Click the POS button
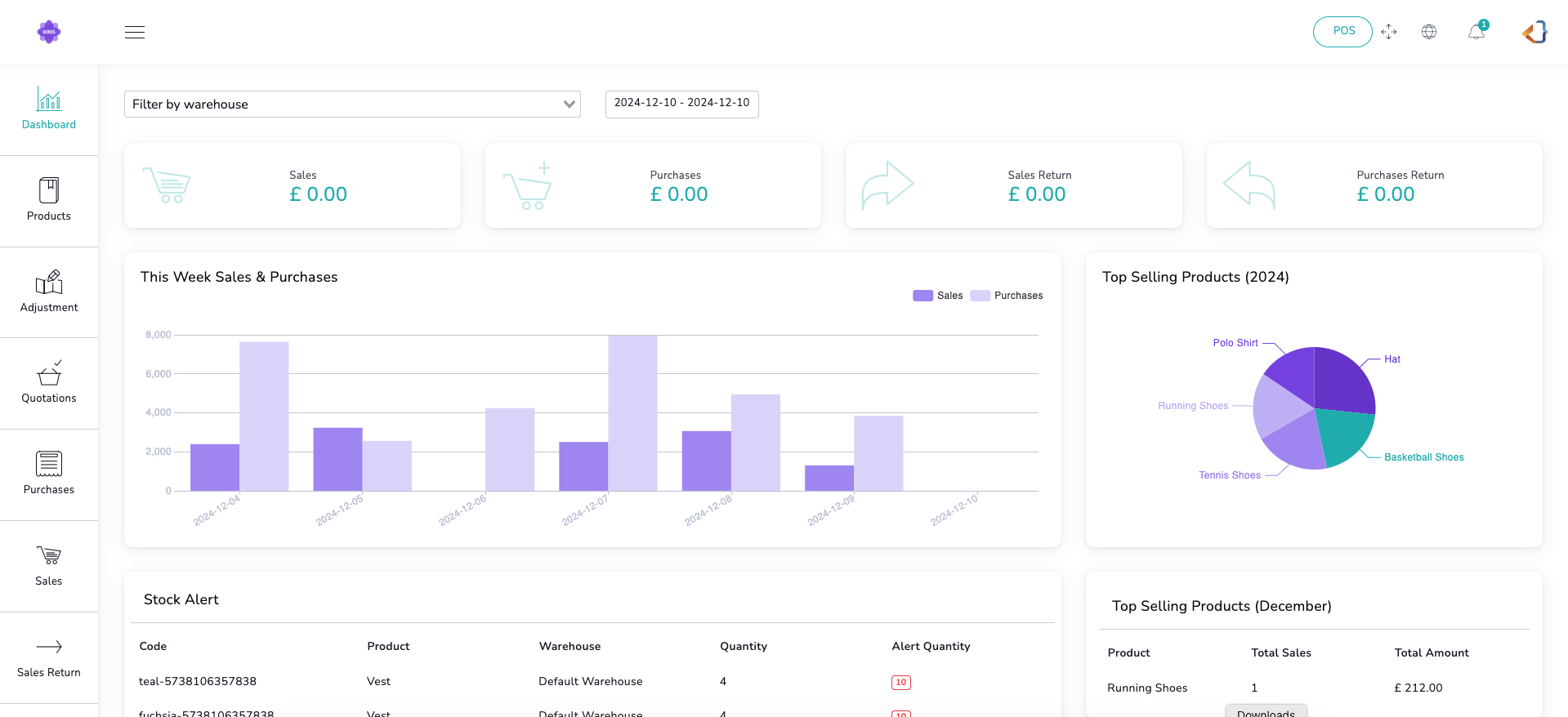Viewport: 1568px width, 717px height. pyautogui.click(x=1342, y=32)
